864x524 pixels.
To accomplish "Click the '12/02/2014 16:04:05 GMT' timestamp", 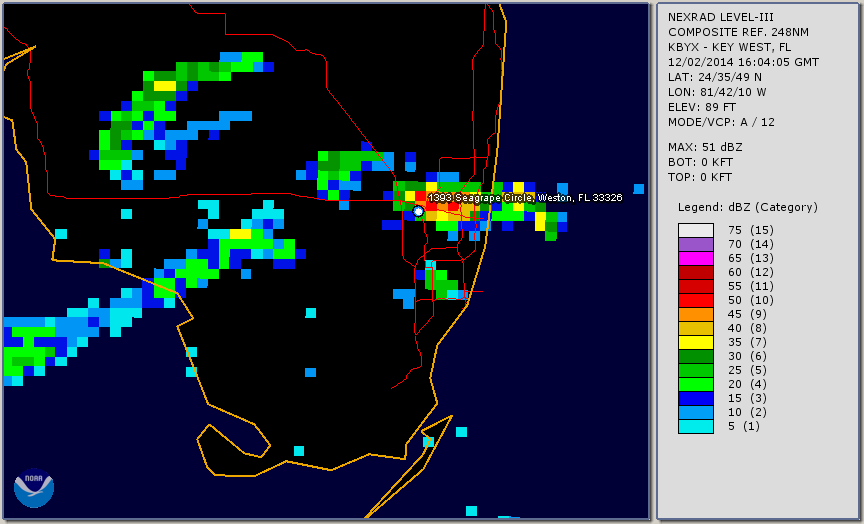I will [743, 62].
